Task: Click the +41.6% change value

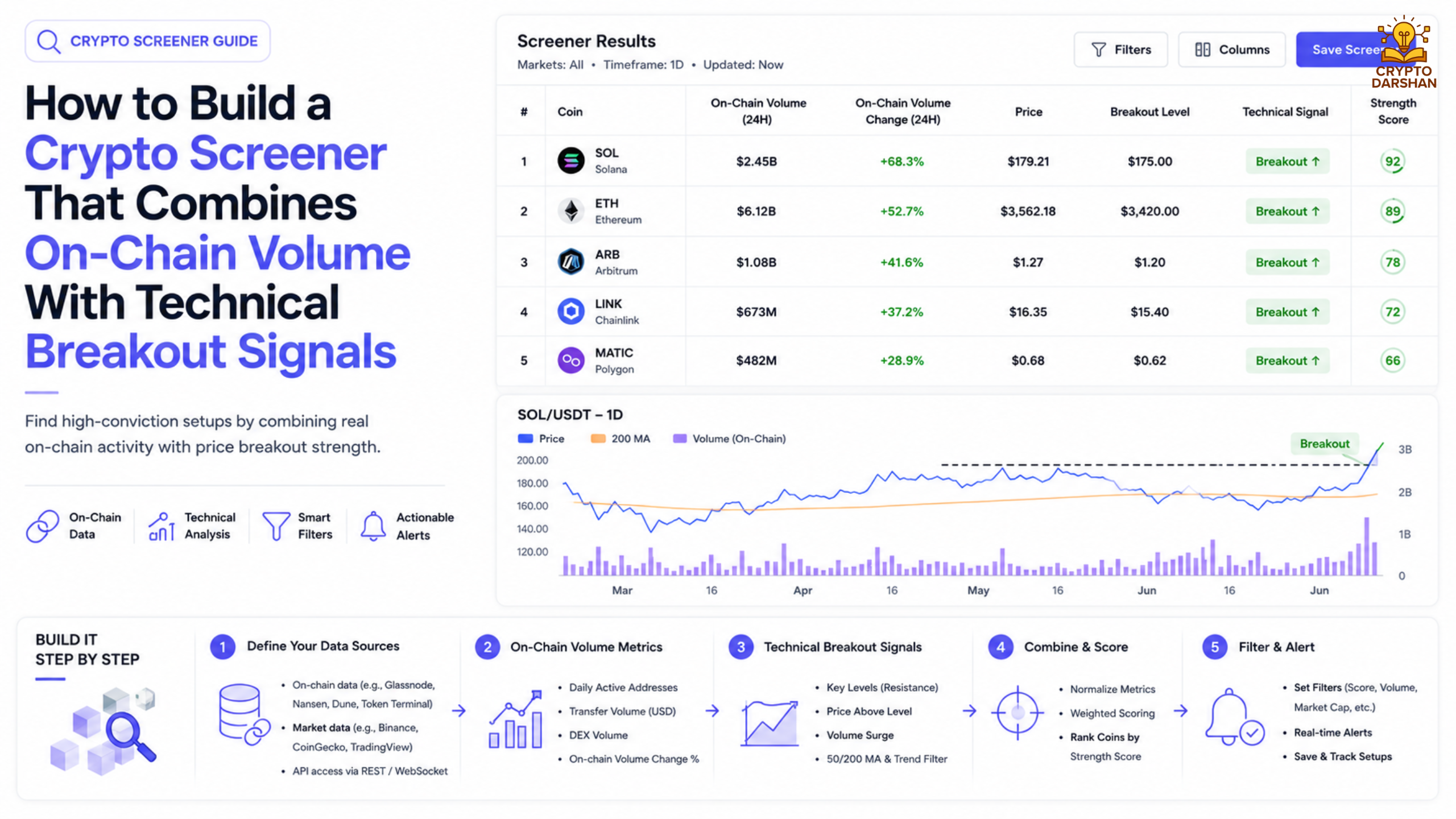Action: pos(902,263)
